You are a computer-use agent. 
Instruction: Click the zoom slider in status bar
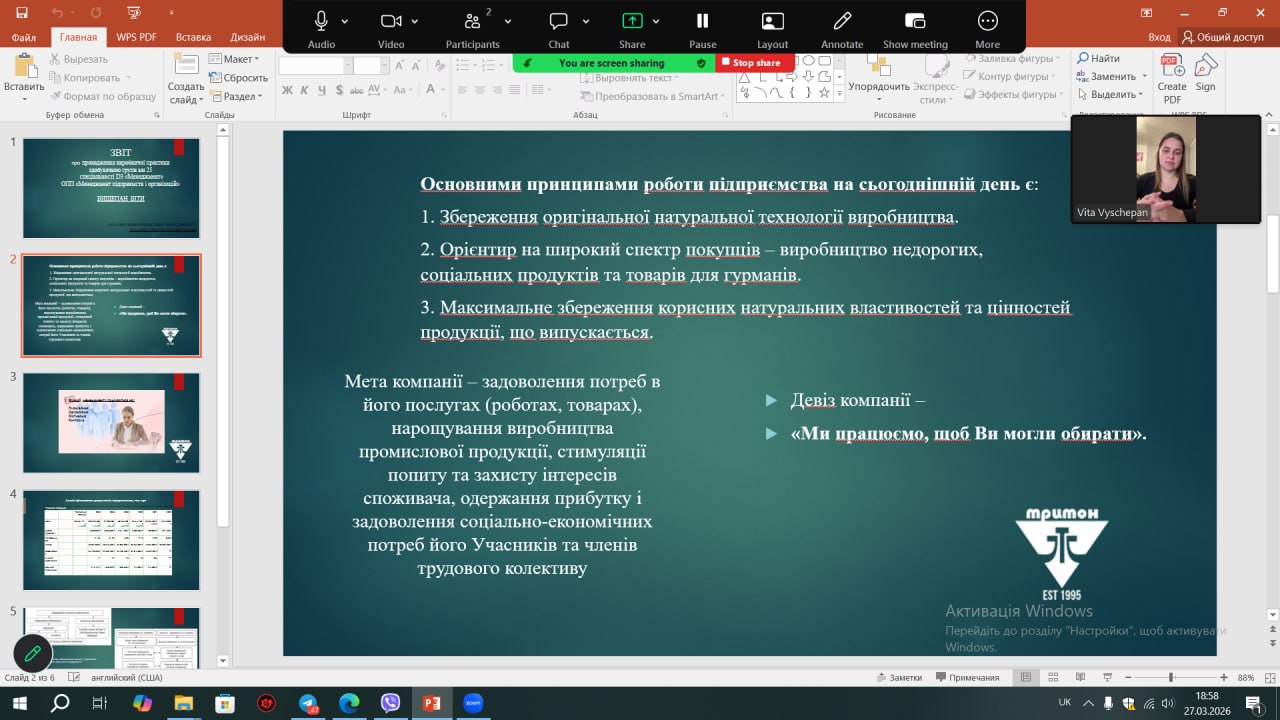point(1171,677)
